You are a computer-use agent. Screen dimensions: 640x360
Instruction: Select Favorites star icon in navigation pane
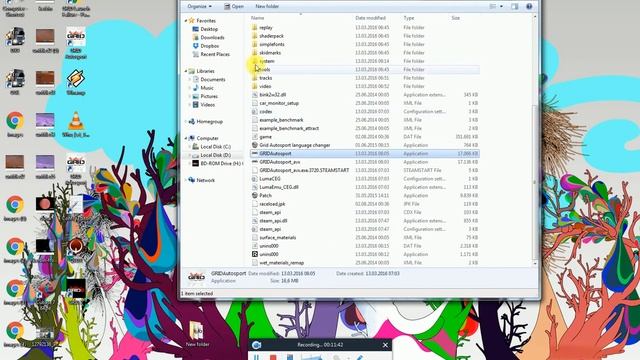point(191,20)
